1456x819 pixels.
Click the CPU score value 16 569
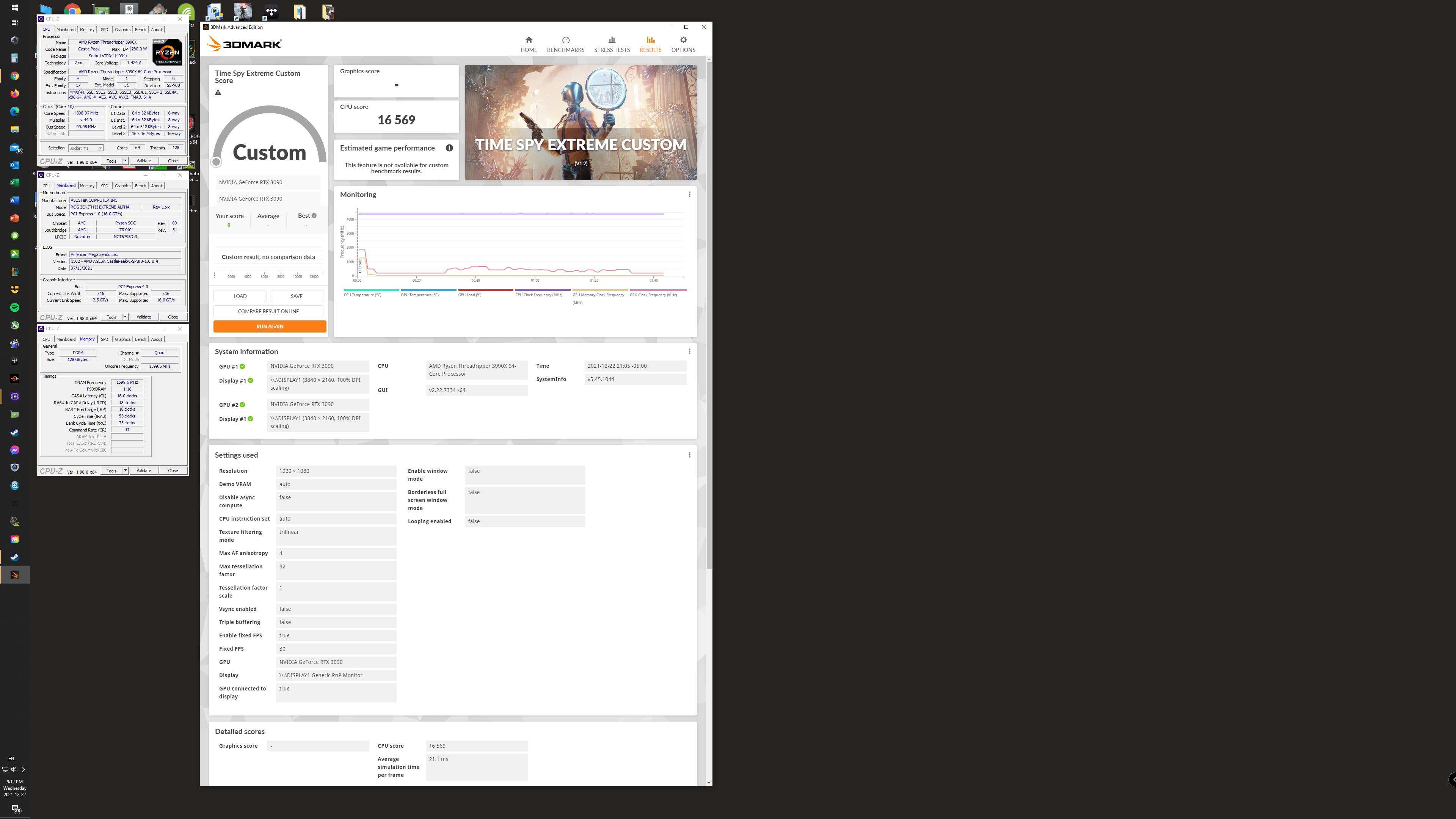(396, 120)
